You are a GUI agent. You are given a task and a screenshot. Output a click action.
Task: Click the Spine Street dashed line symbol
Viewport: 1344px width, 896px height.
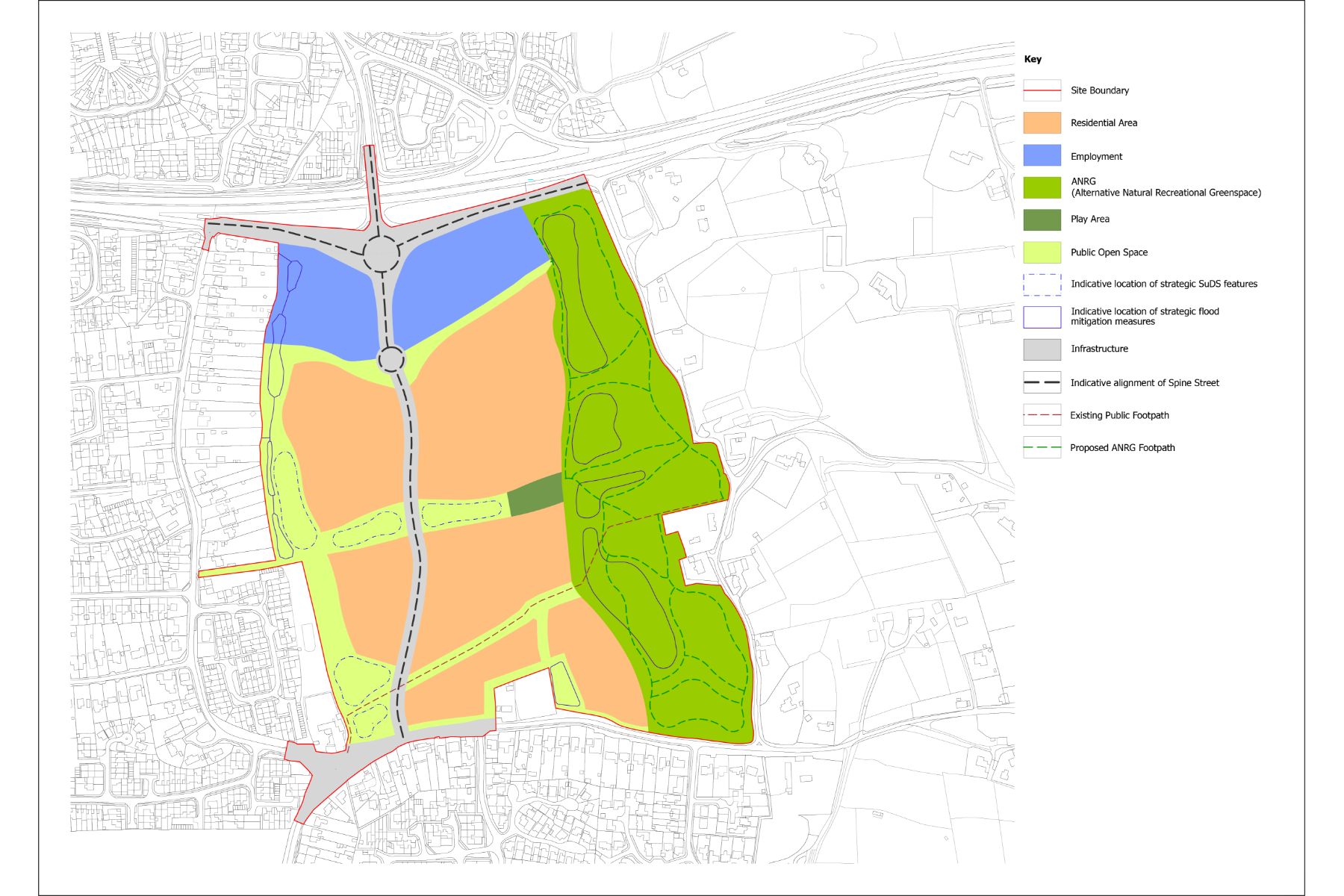click(x=1042, y=382)
